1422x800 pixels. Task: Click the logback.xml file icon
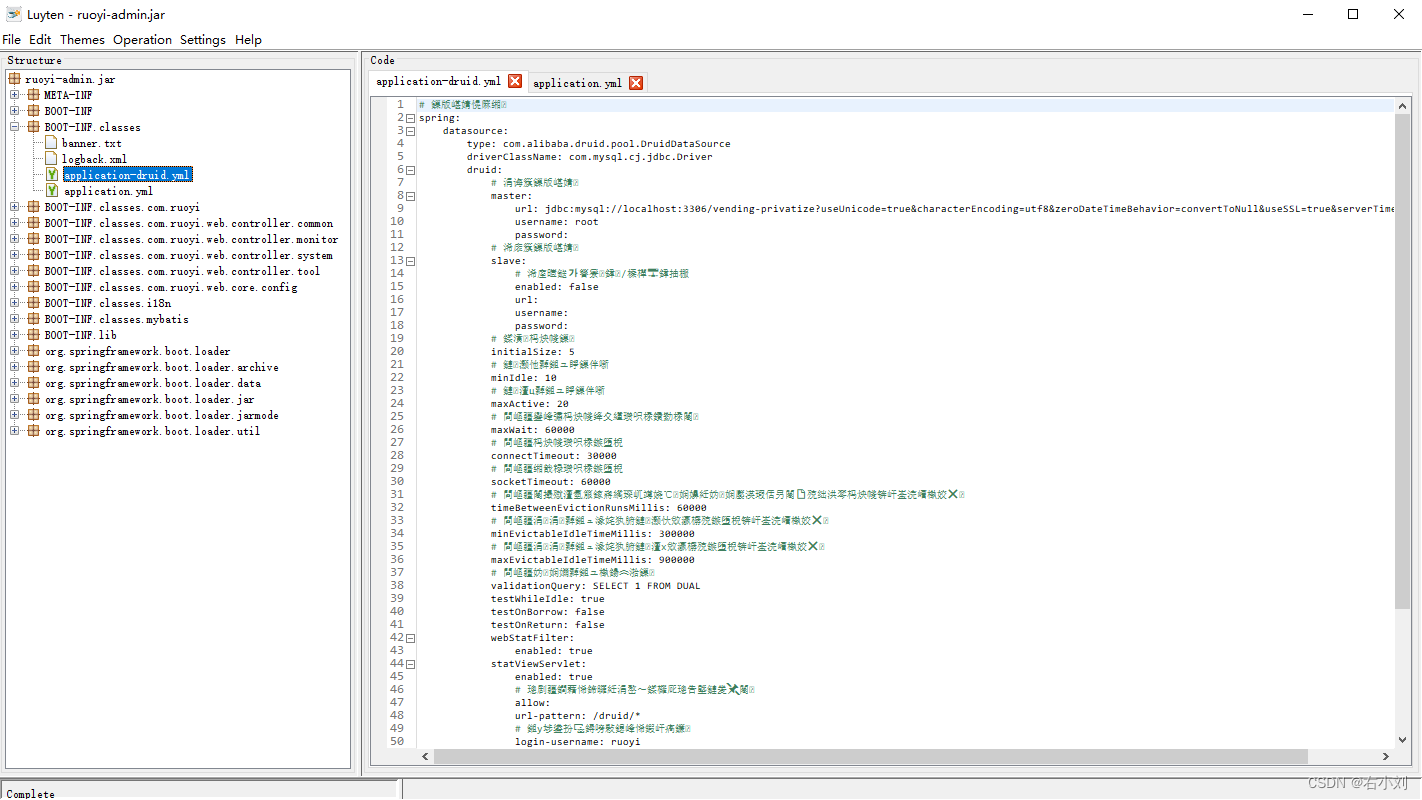(x=52, y=159)
